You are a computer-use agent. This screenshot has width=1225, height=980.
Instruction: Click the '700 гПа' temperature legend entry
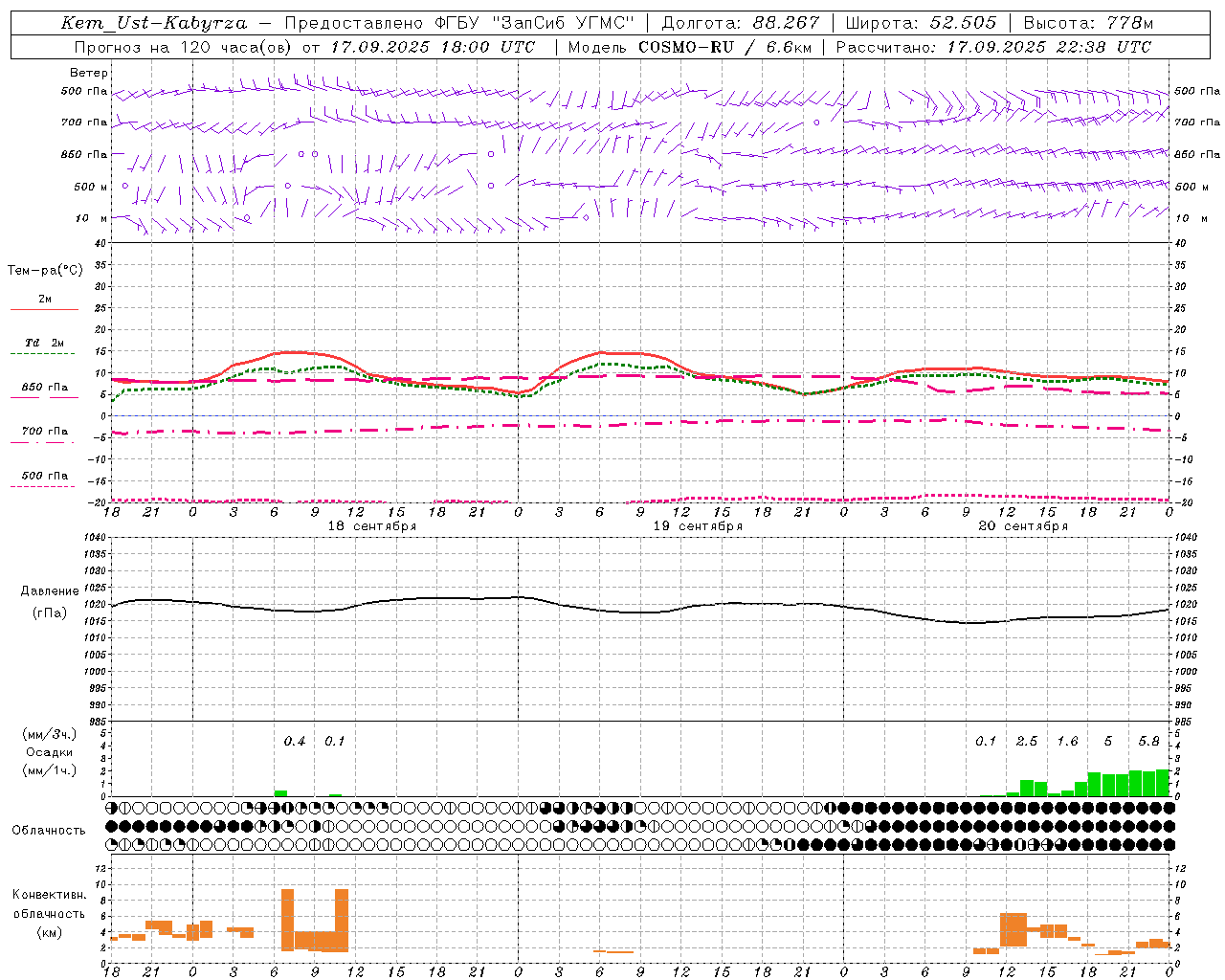point(45,432)
